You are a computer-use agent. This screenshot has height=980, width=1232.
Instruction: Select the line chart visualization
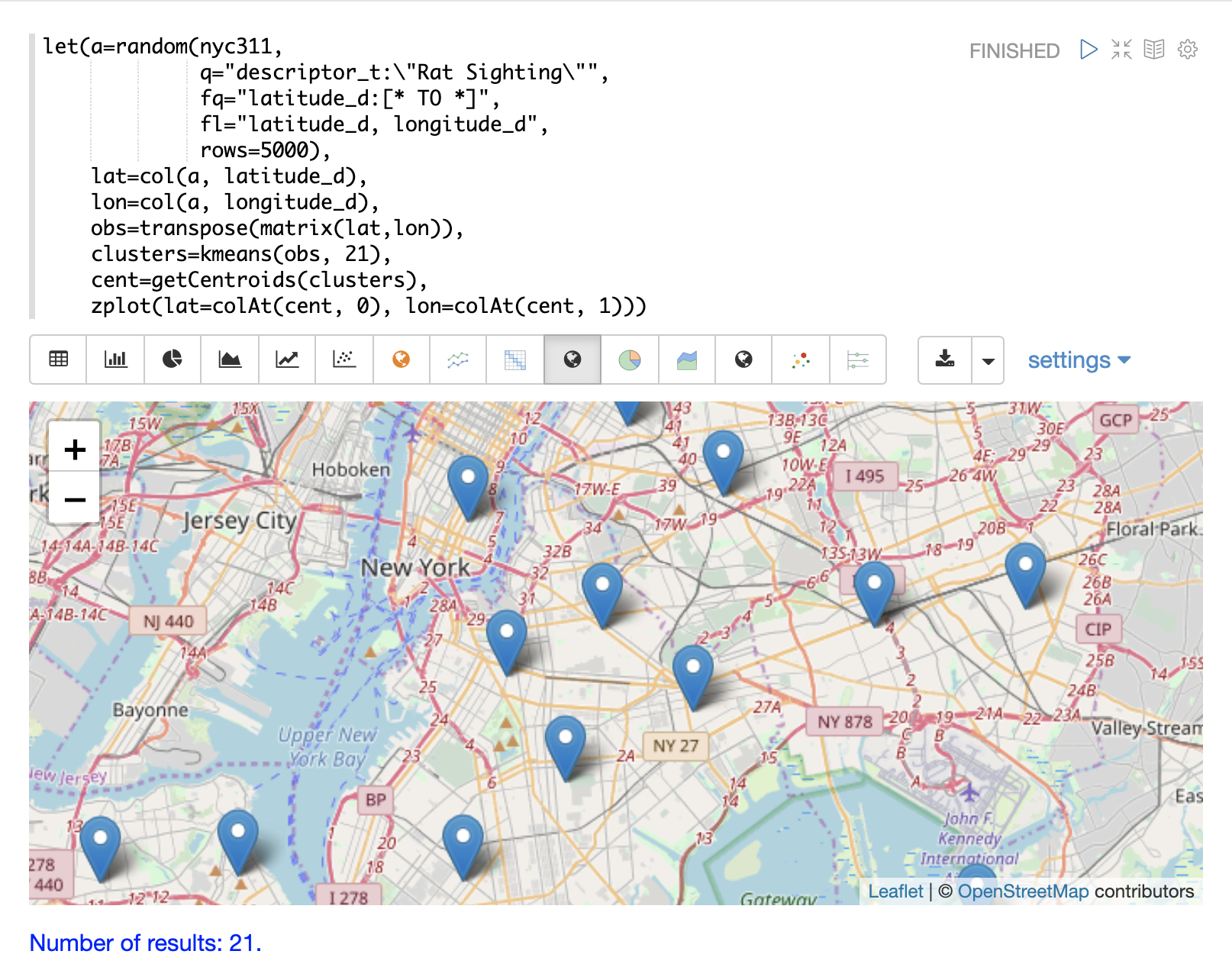[287, 359]
